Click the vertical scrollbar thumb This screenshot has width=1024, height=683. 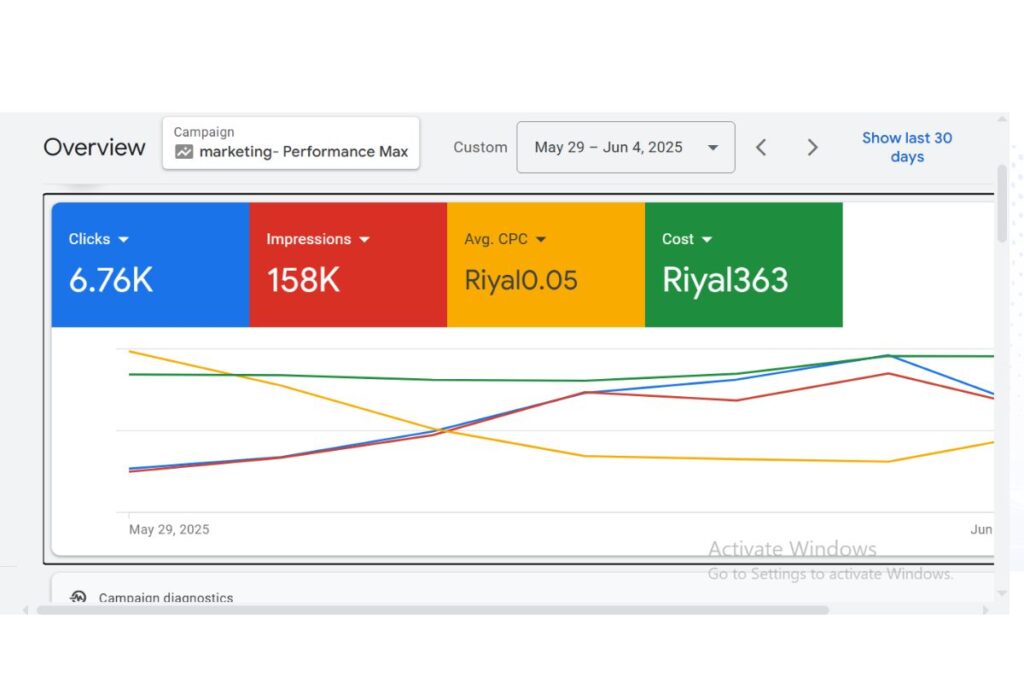point(1002,204)
